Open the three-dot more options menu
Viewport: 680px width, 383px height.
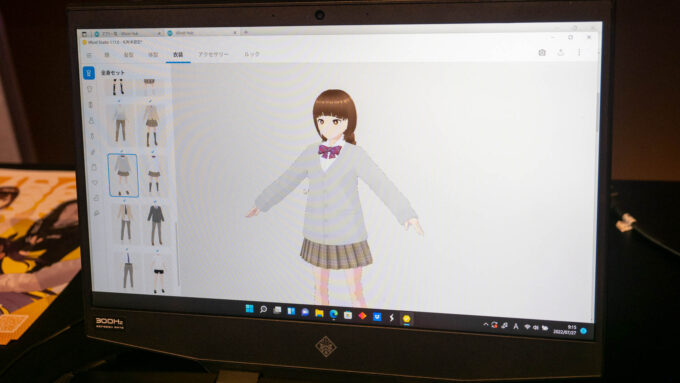click(x=579, y=52)
